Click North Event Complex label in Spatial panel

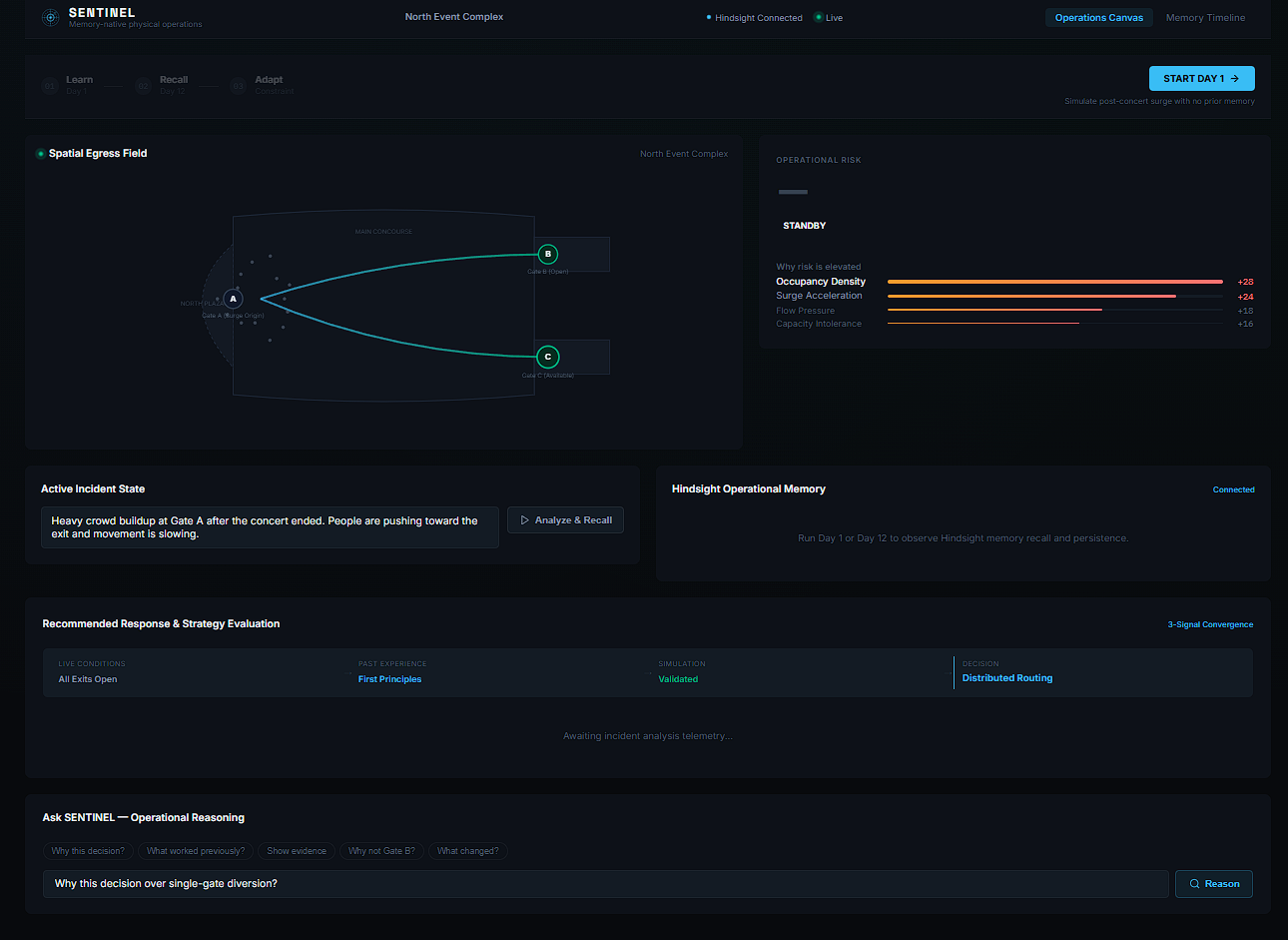click(684, 154)
